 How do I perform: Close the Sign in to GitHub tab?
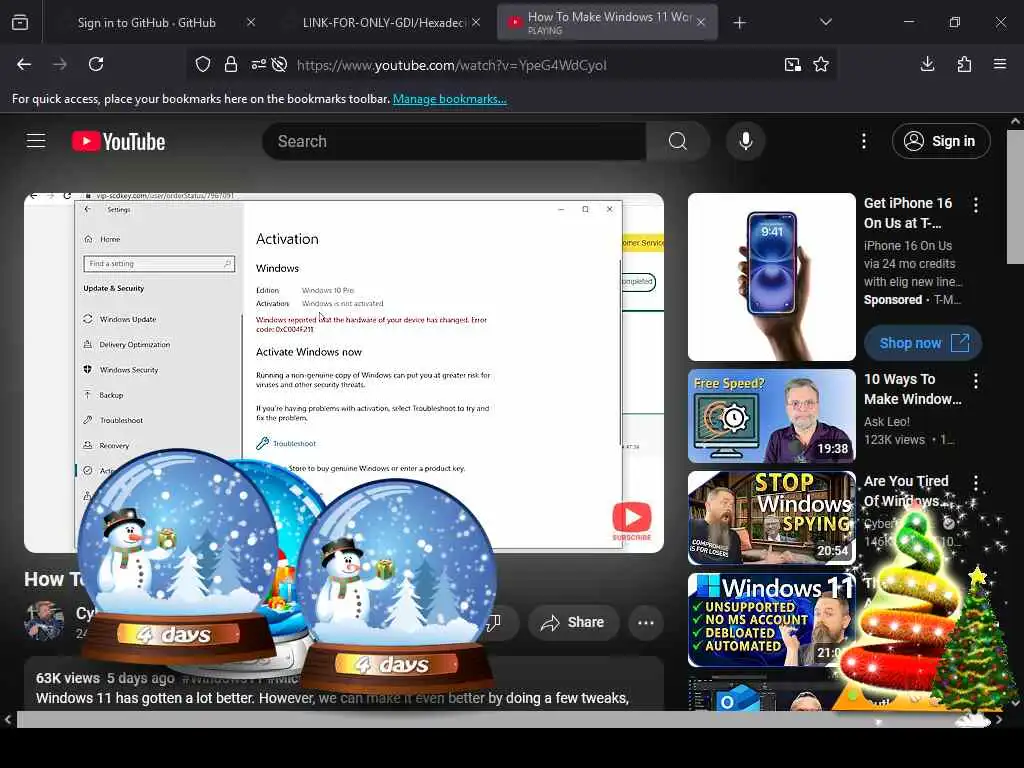click(x=251, y=22)
